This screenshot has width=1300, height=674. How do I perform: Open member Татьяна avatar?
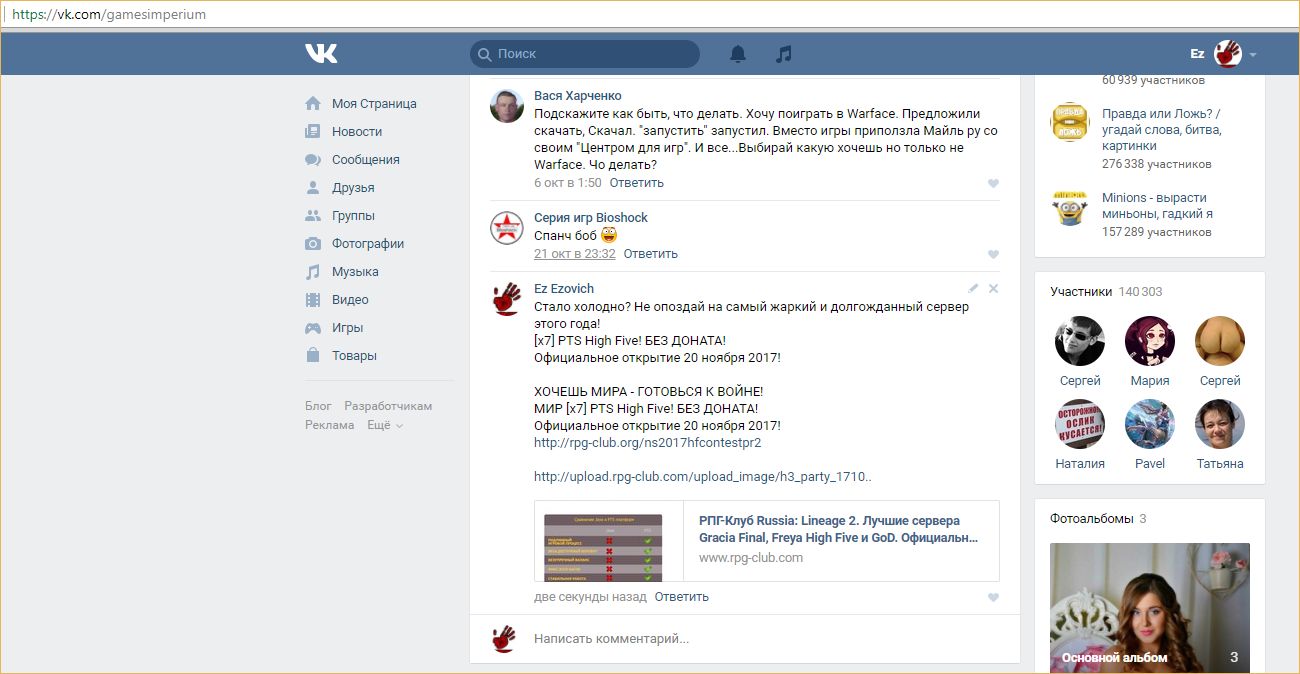click(1220, 424)
